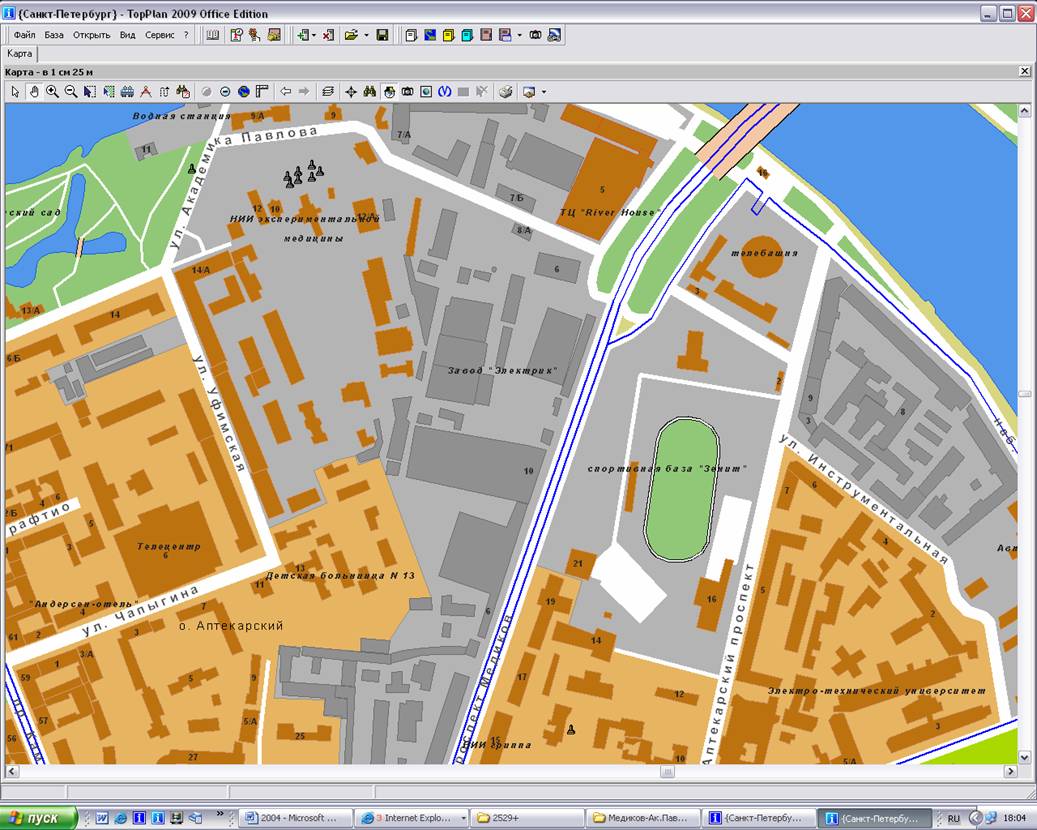Open the Сервис menu
Image resolution: width=1037 pixels, height=830 pixels.
pos(159,35)
